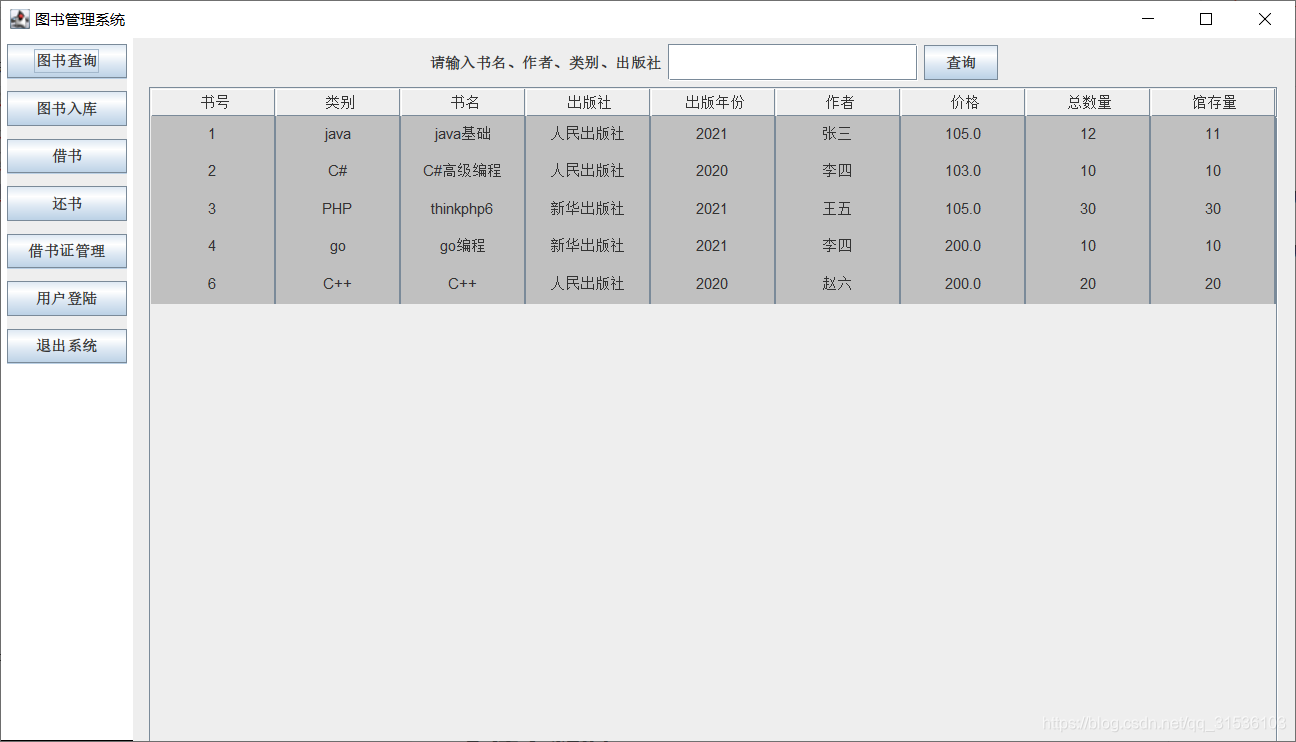
Task: Click the 图书入库 sidebar button
Action: [x=66, y=108]
